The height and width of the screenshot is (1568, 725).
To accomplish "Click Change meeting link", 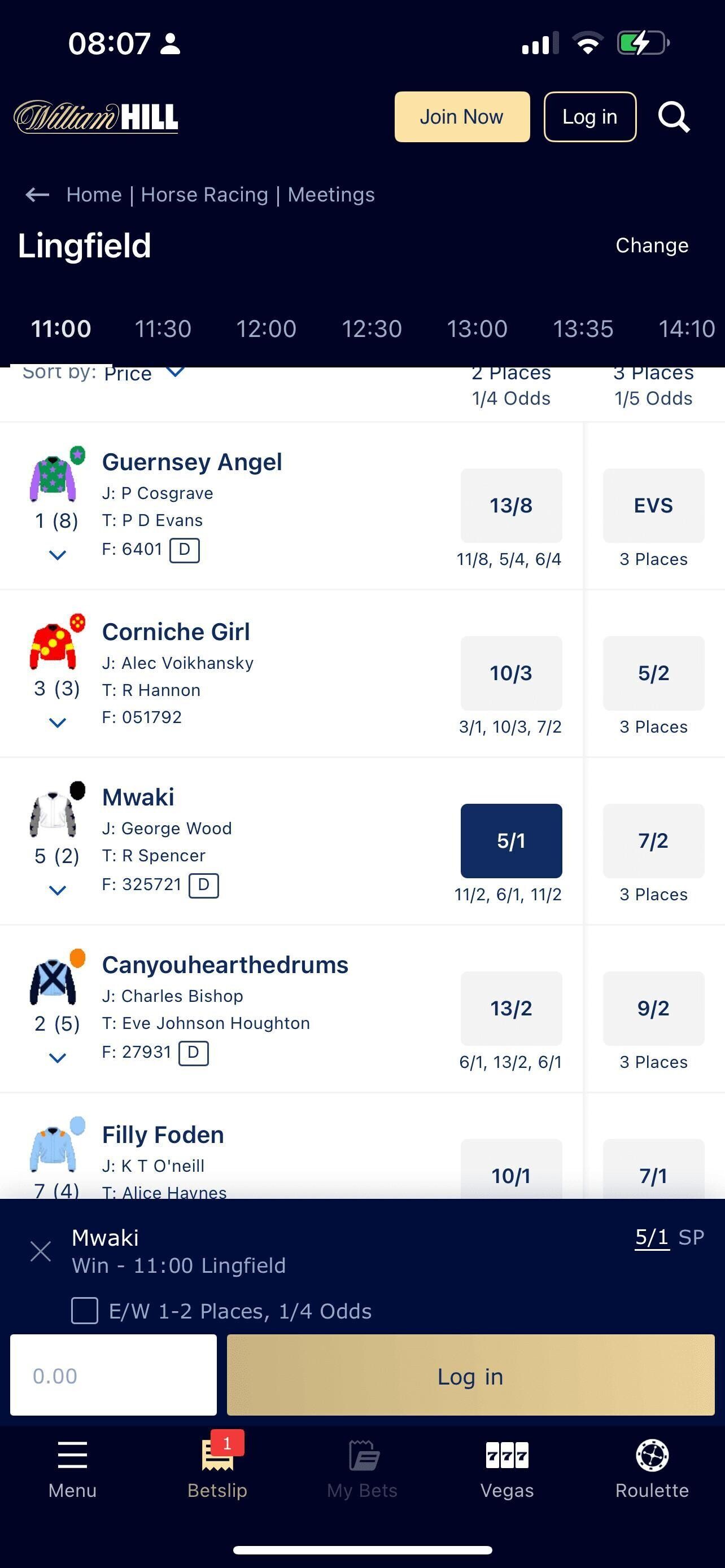I will [652, 246].
